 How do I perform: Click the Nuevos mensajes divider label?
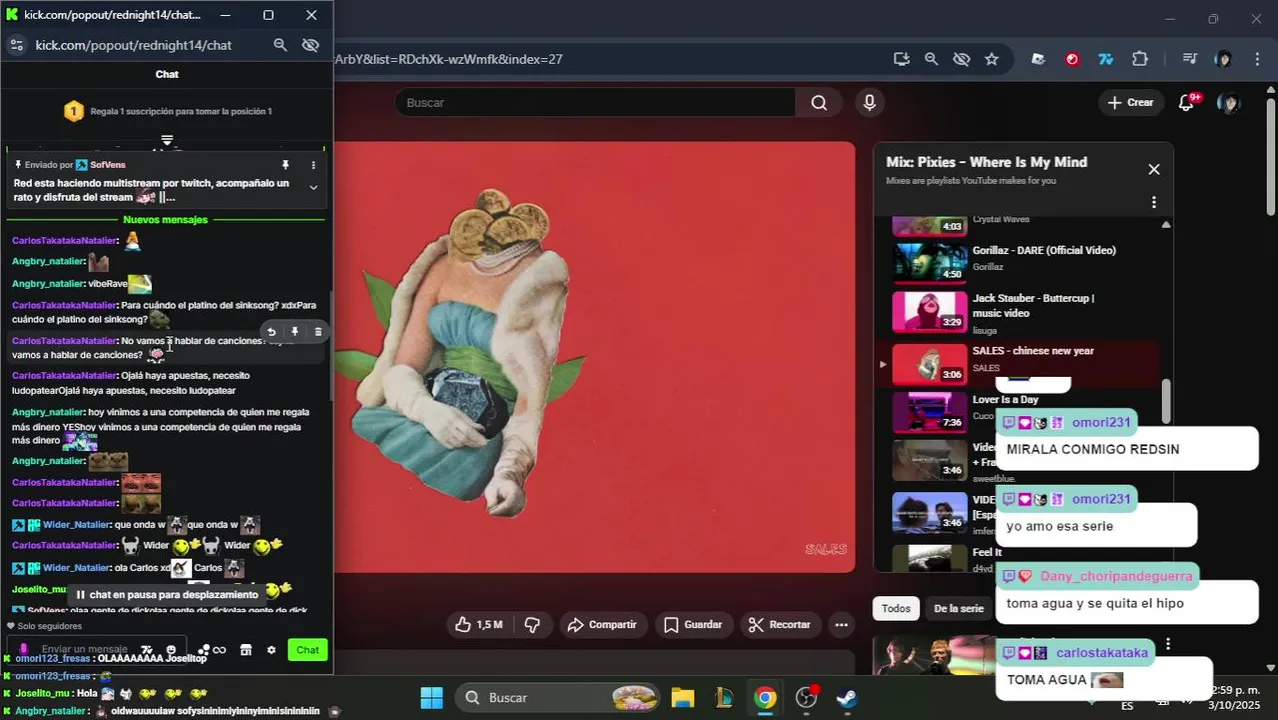166,219
